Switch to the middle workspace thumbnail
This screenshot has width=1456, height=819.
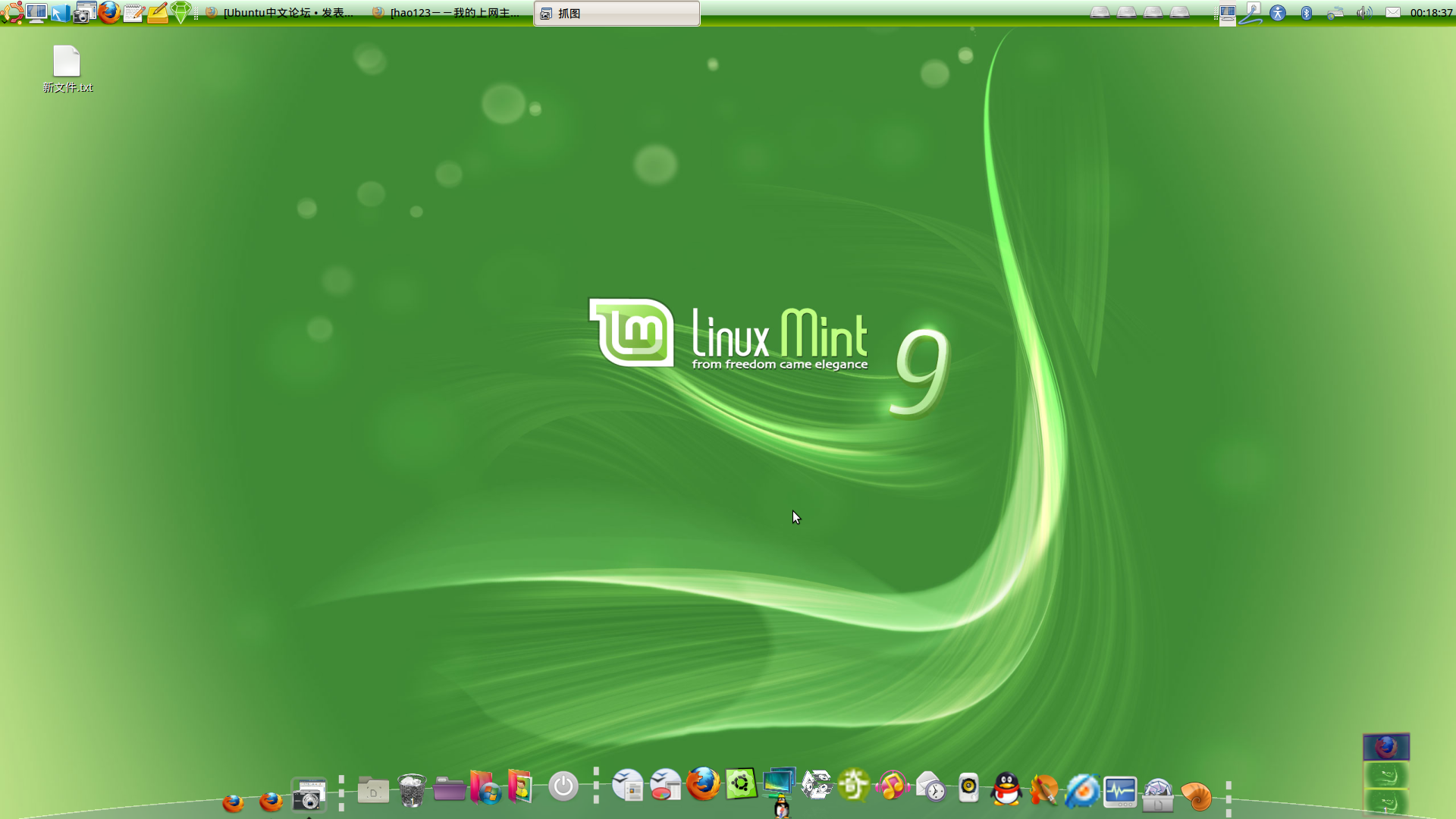(x=1386, y=775)
